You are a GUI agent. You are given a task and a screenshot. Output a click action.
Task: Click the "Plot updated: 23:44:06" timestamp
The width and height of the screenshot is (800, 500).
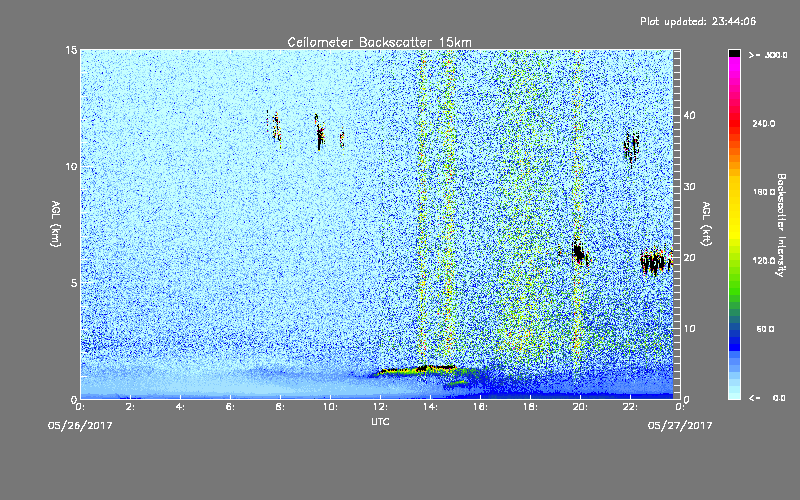click(698, 21)
